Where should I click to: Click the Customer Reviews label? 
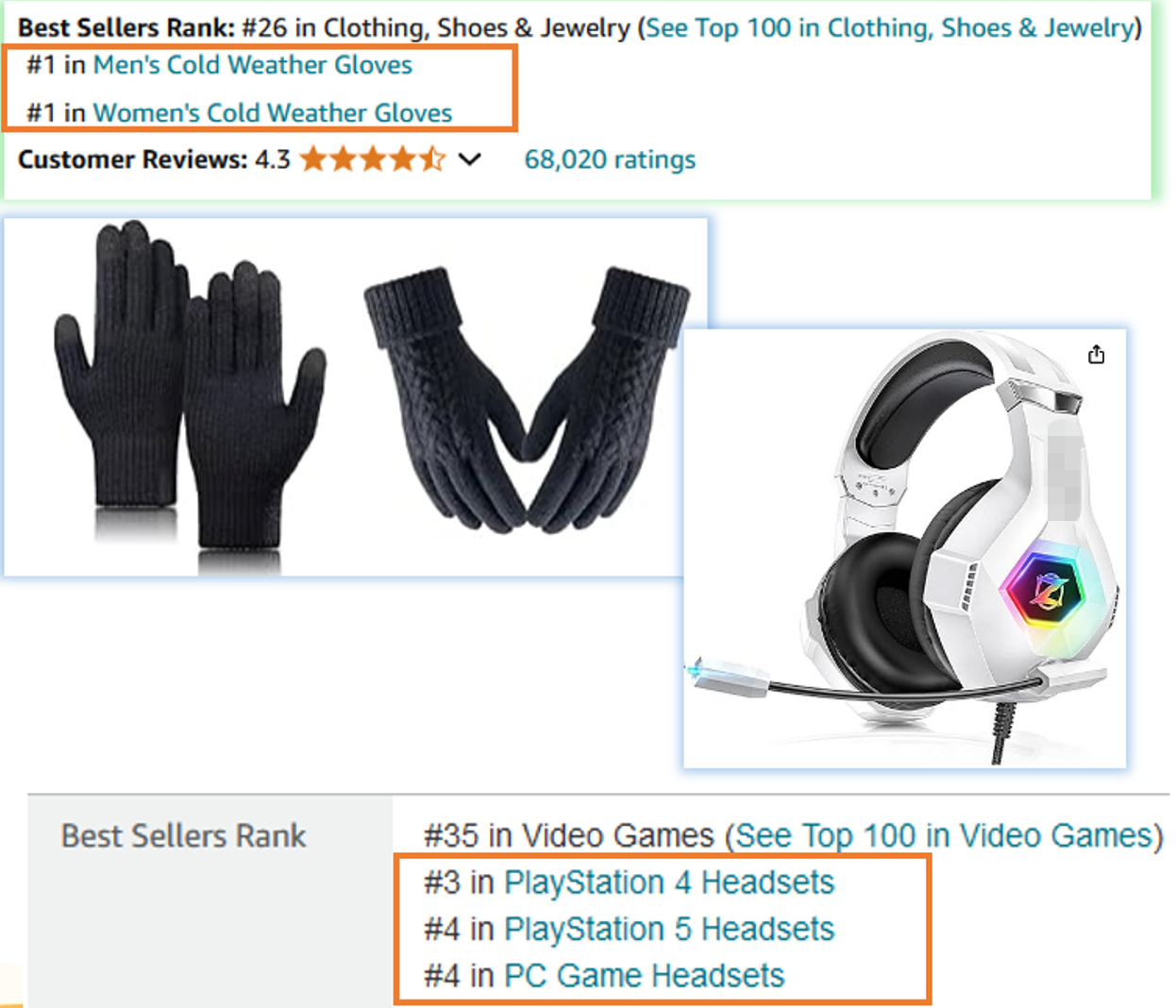[133, 160]
